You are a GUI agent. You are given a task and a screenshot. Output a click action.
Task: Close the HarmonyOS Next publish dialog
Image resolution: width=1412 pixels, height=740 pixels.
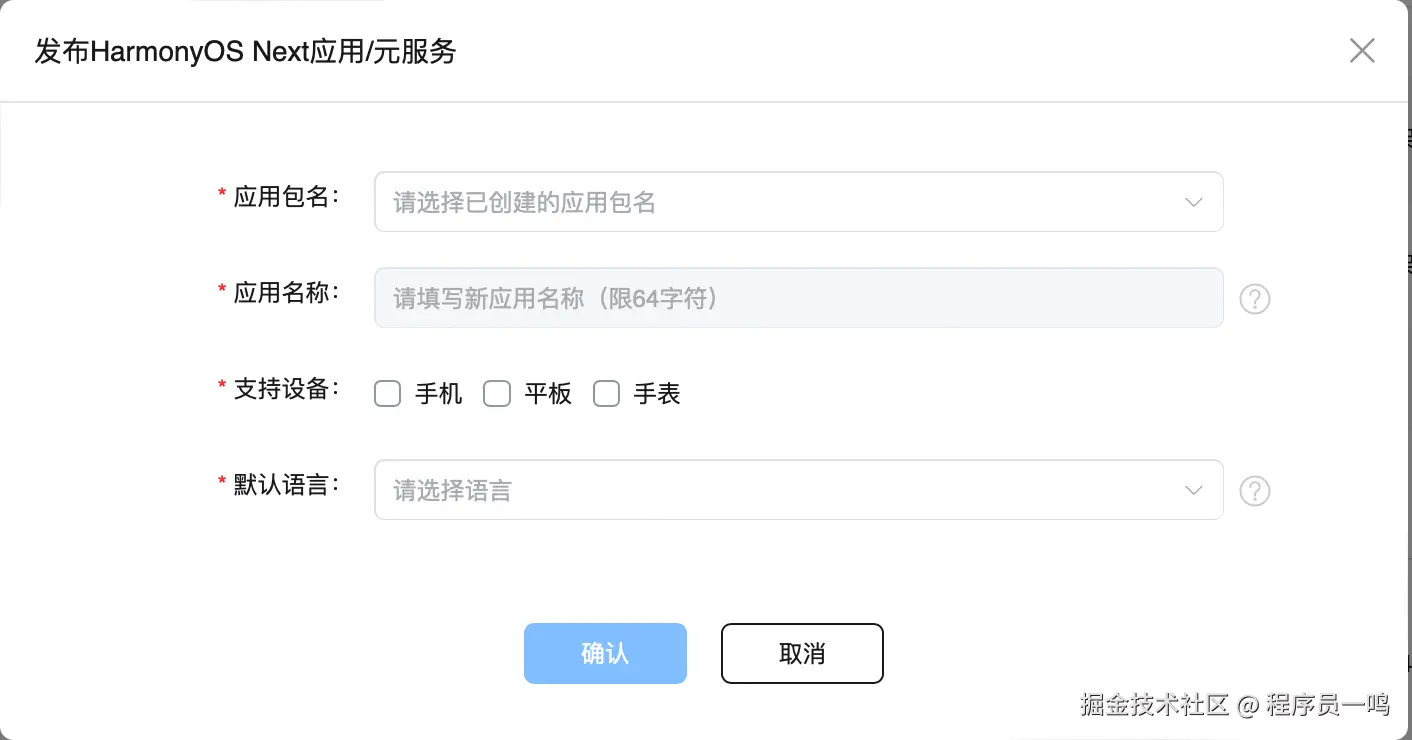(1362, 51)
